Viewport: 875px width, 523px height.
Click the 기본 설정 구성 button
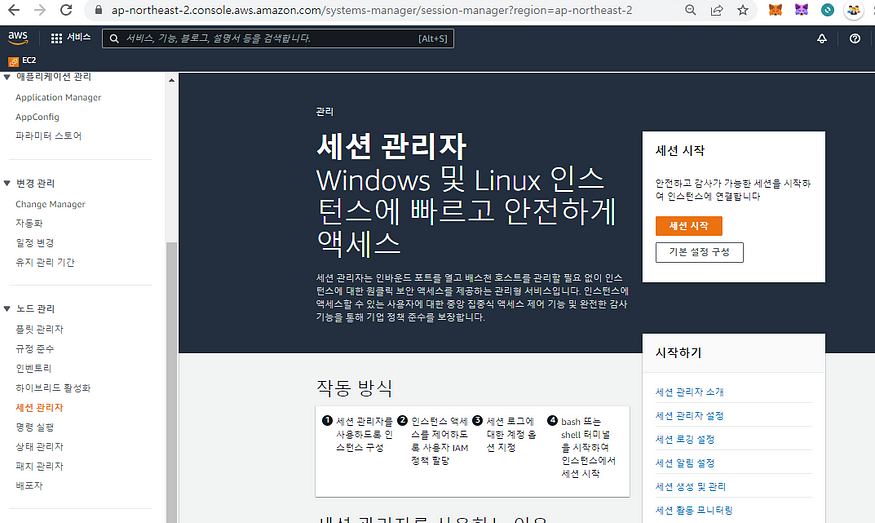[x=699, y=252]
